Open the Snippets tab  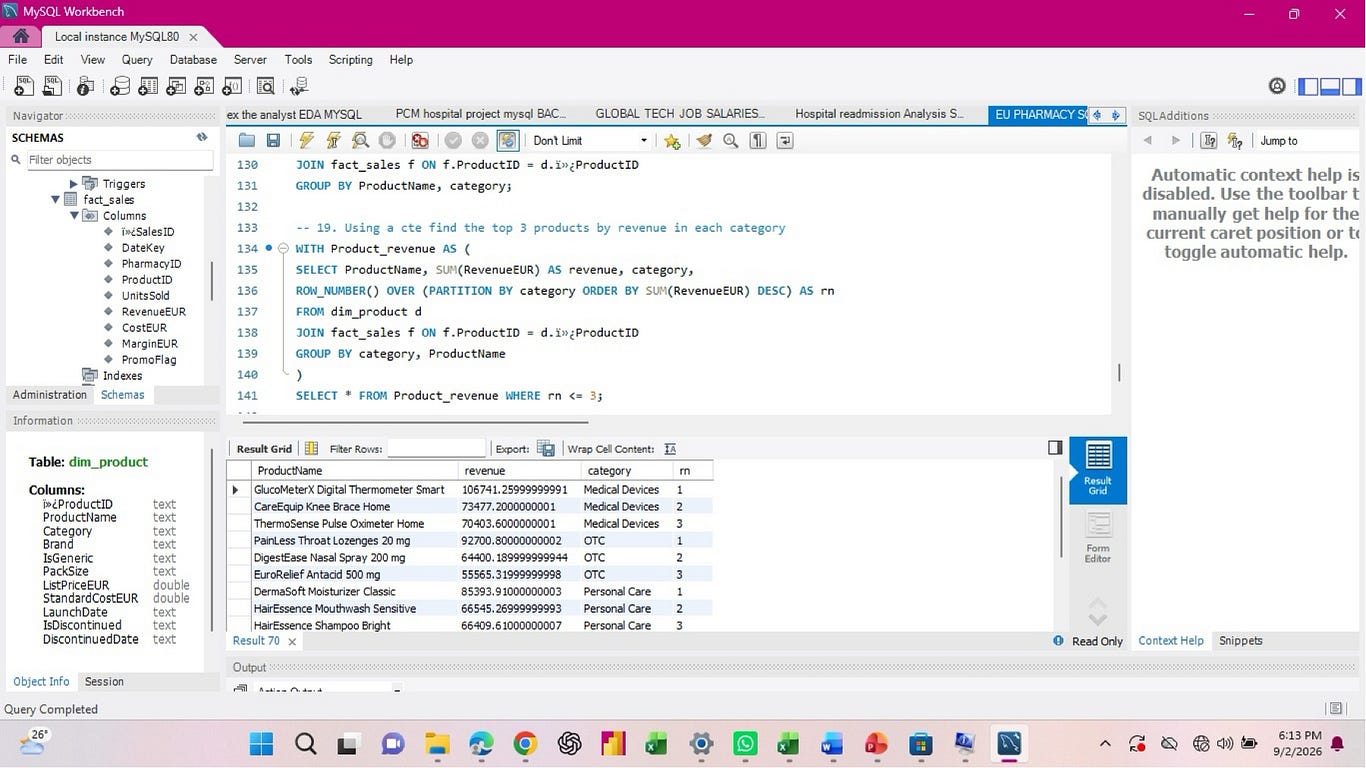1241,641
